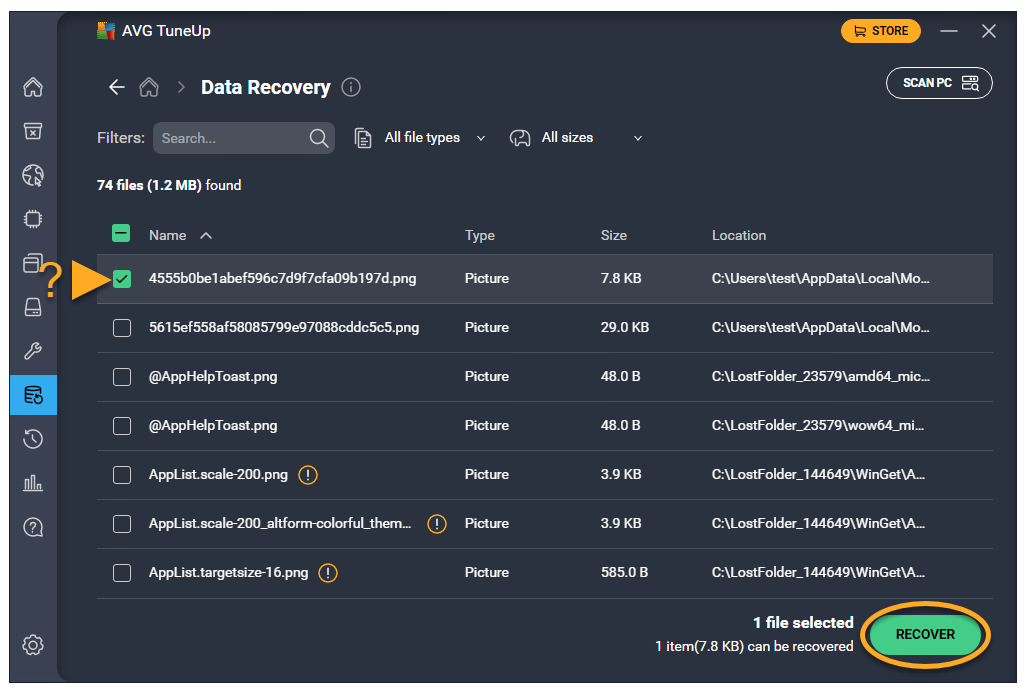Open the STORE button at top
Screen dimensions: 1028x693
coord(880,31)
